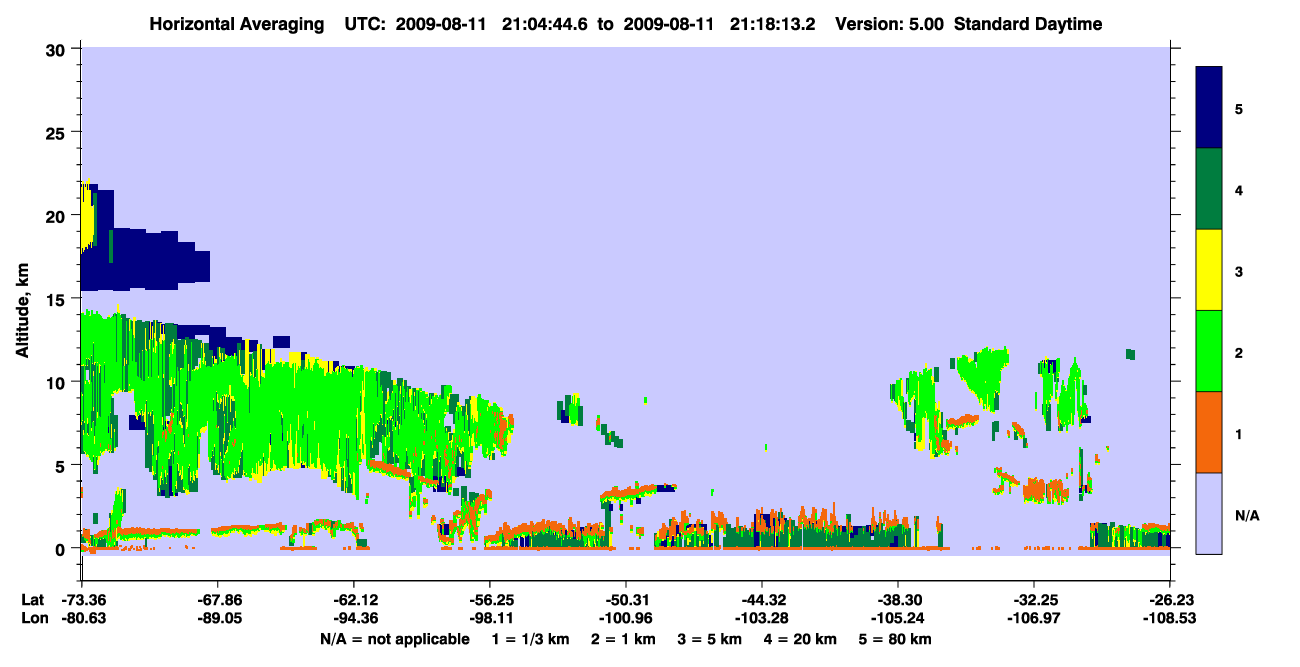Click the latitude value -26.23
Viewport: 1300px width, 667px height.
pyautogui.click(x=1170, y=600)
